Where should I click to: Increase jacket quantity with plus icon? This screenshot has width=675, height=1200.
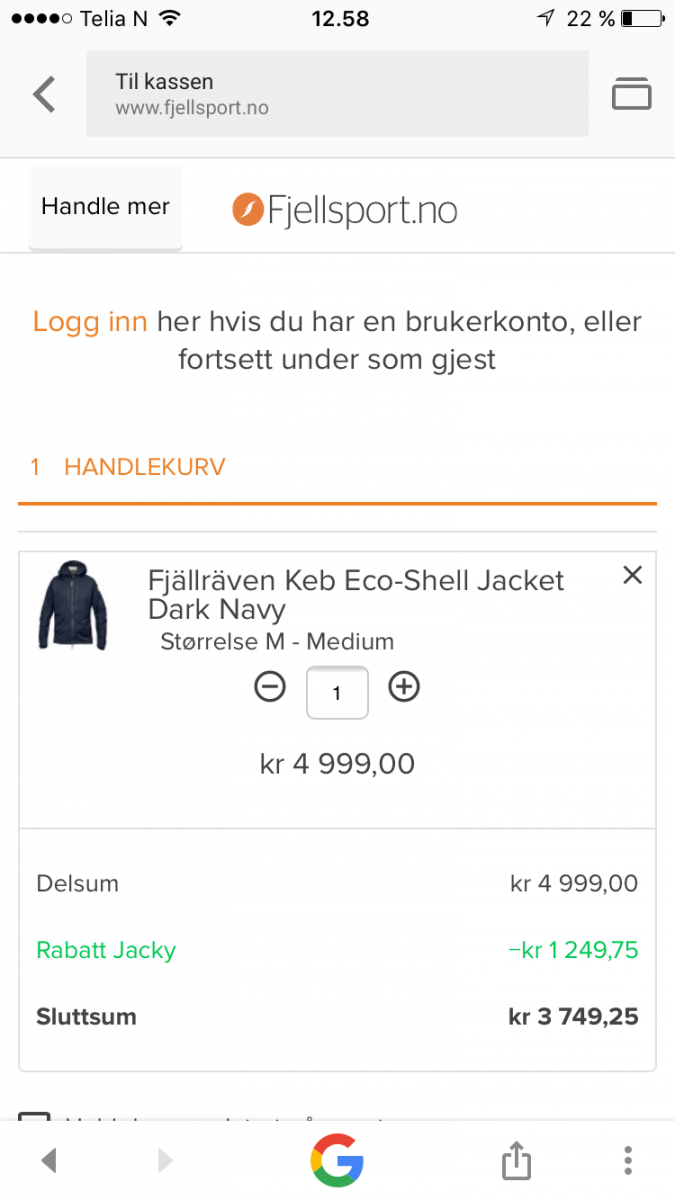(x=404, y=687)
